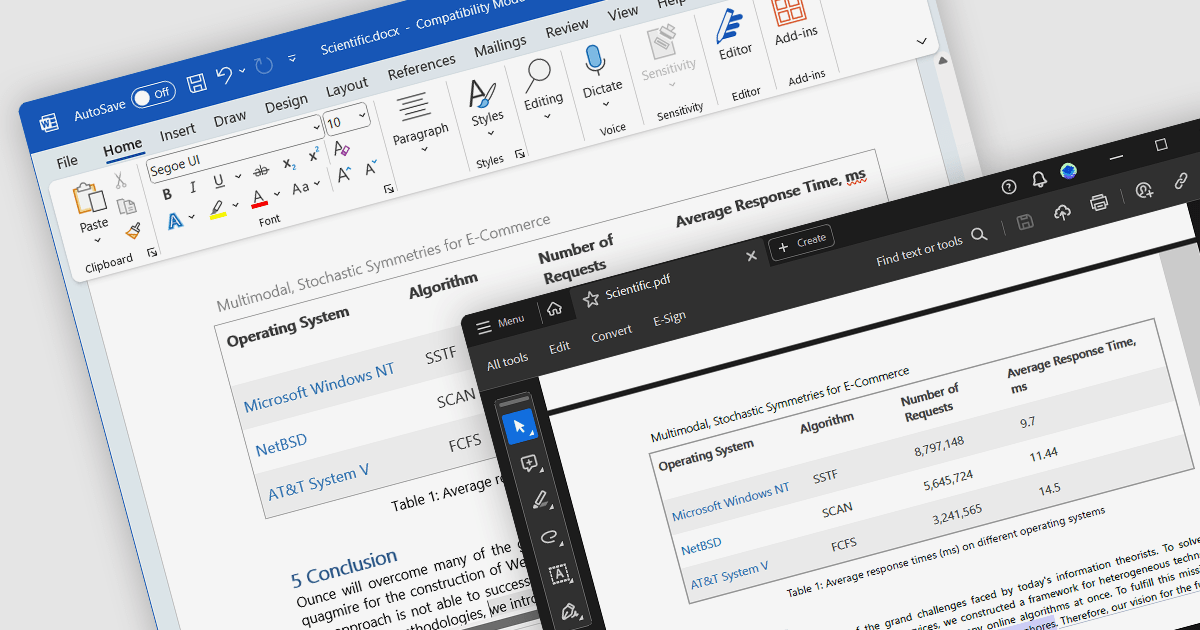The image size is (1200, 630).
Task: Expand the Paste options arrow
Action: [97, 241]
